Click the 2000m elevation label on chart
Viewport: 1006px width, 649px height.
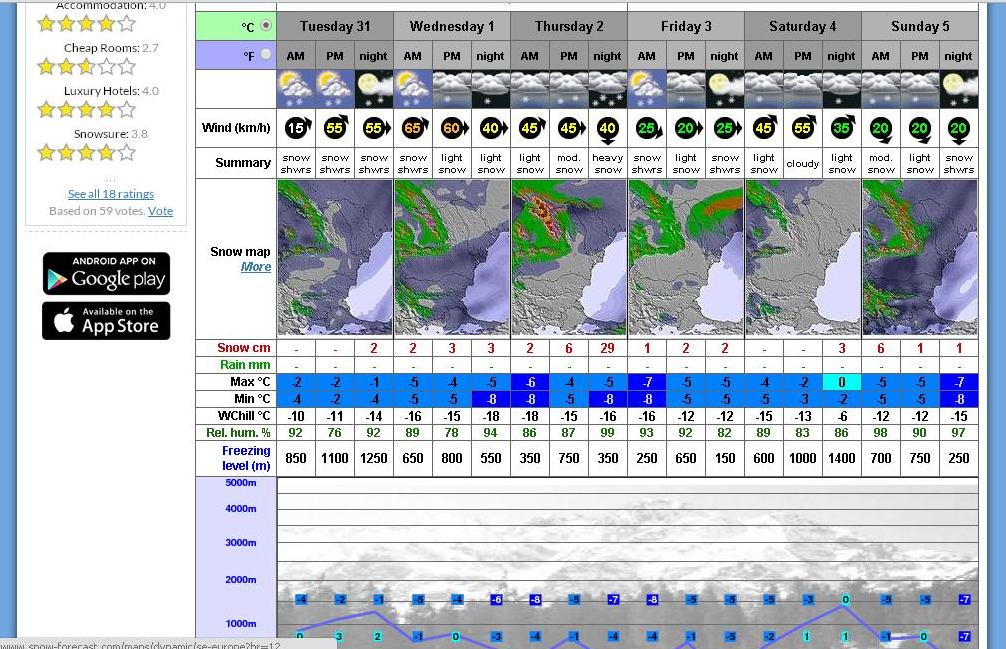tap(241, 580)
